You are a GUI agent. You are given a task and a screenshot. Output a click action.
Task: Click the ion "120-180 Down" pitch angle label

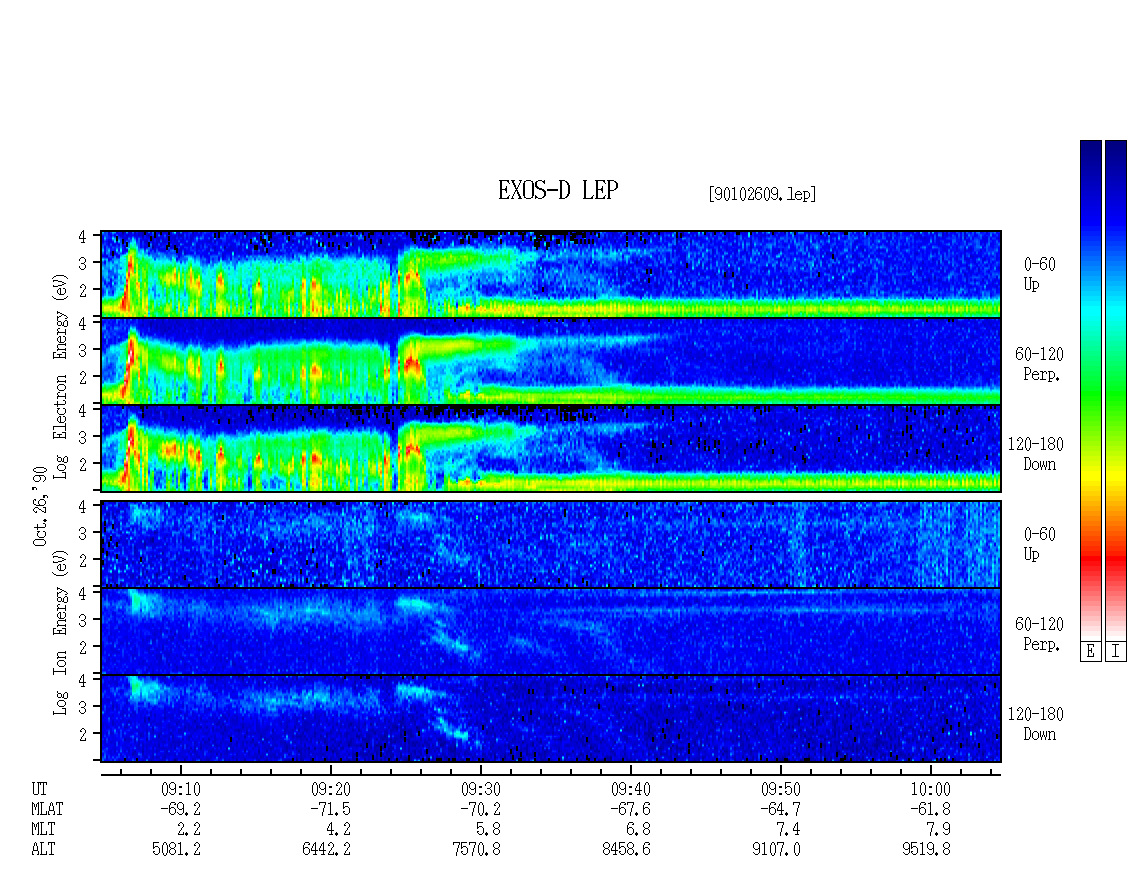pyautogui.click(x=1036, y=724)
